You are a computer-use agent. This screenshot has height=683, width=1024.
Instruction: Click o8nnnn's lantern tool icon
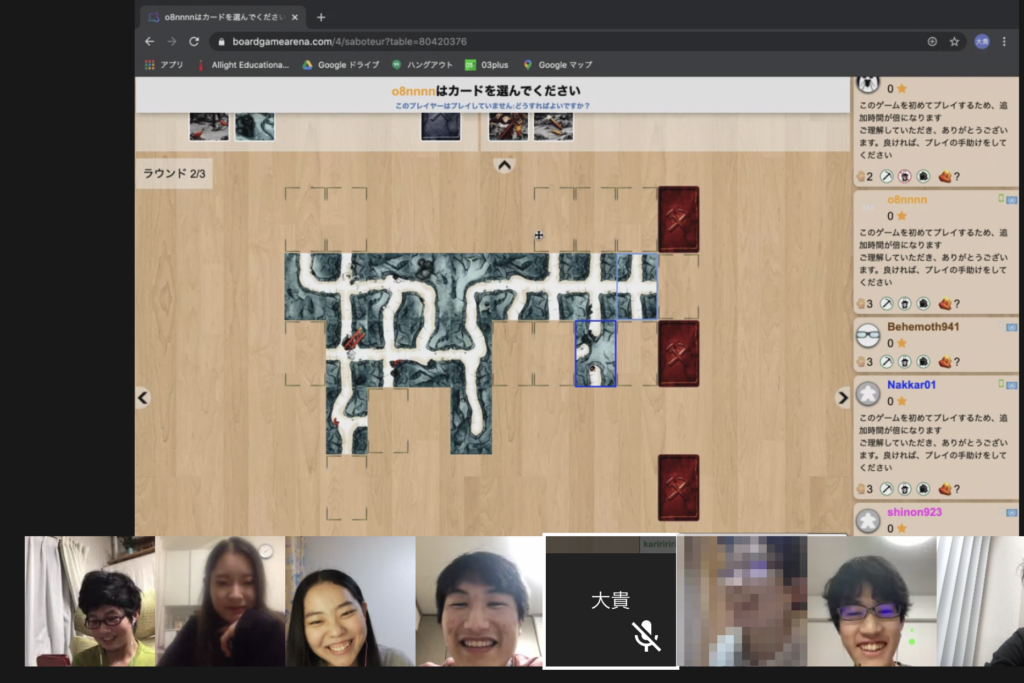point(904,304)
